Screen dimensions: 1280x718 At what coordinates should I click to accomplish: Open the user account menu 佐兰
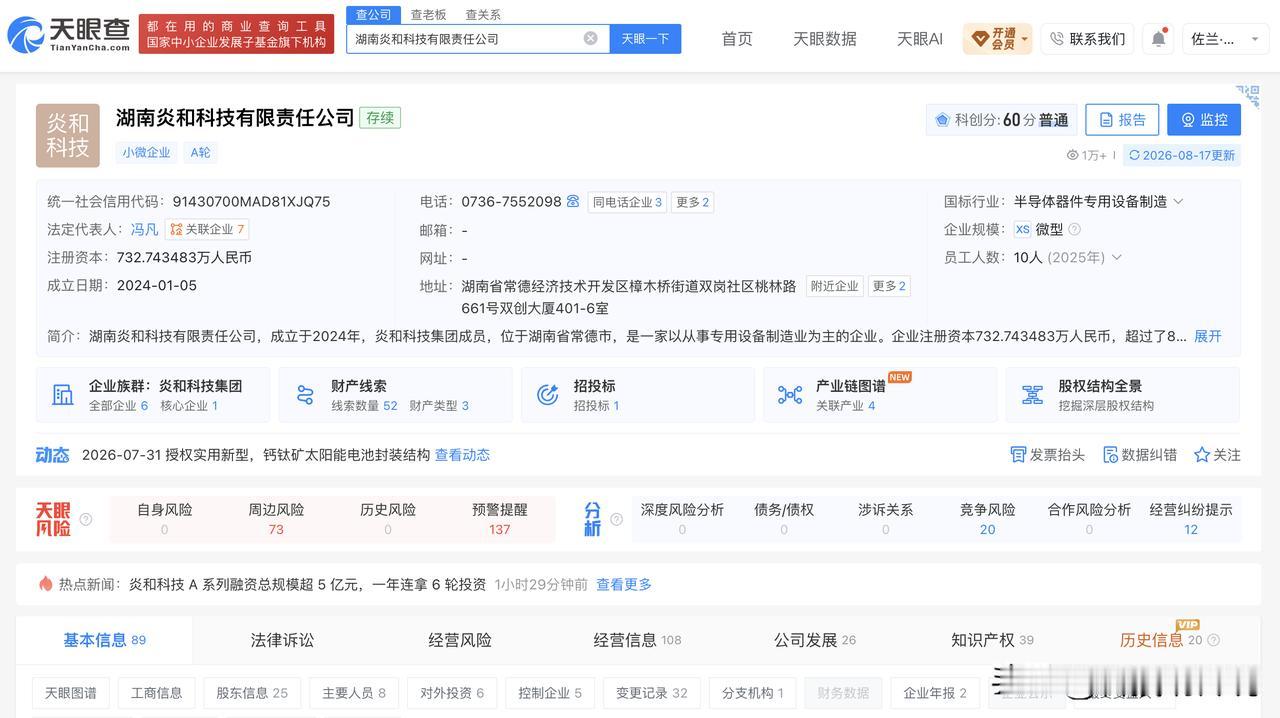coord(1226,39)
